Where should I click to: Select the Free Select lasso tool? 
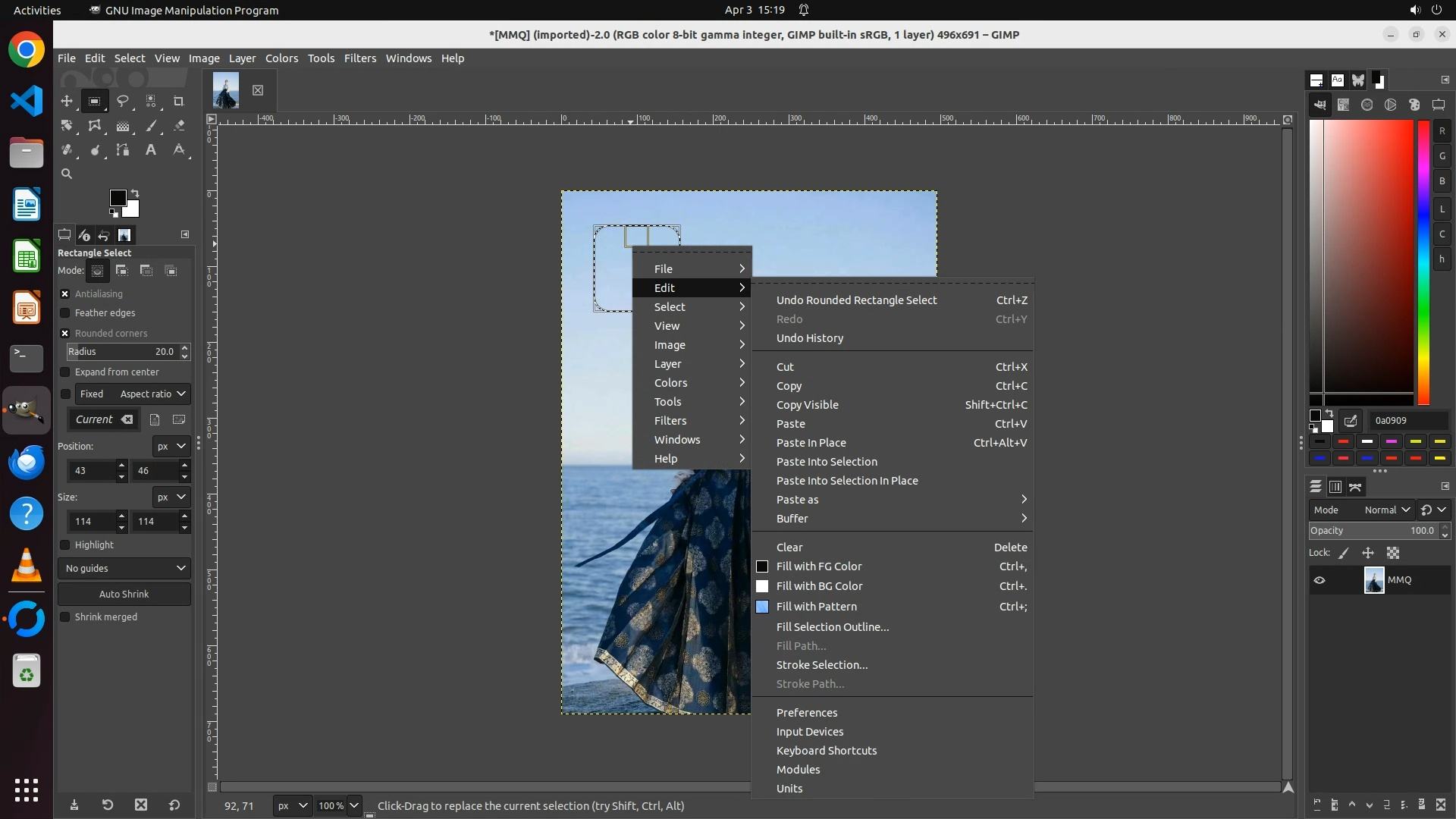[x=123, y=101]
